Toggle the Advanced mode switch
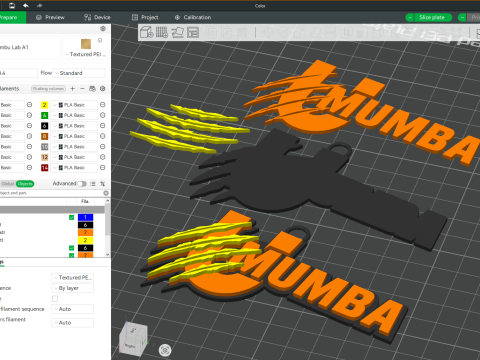The width and height of the screenshot is (480, 360). (x=82, y=184)
